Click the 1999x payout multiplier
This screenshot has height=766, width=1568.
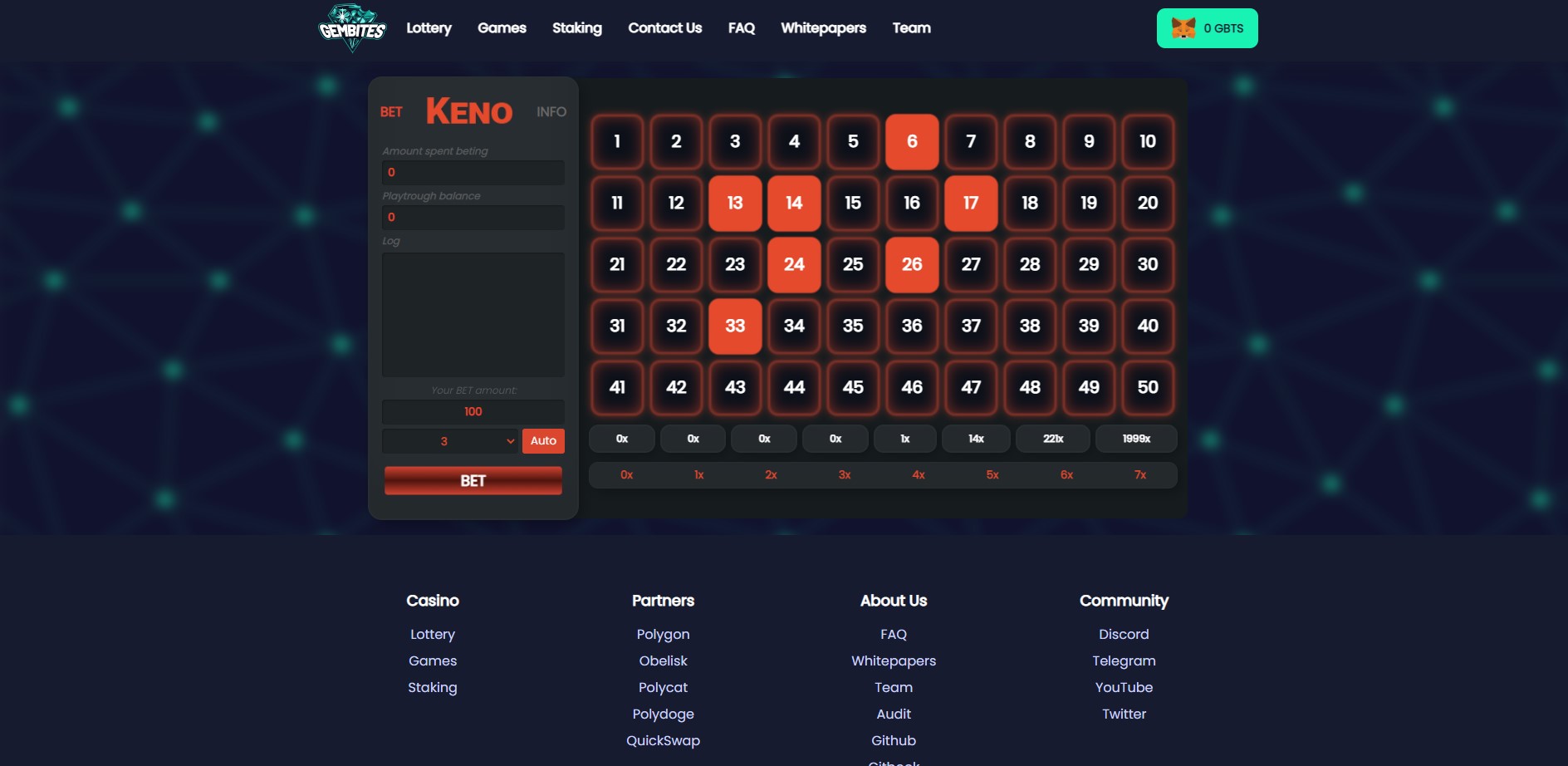1135,439
